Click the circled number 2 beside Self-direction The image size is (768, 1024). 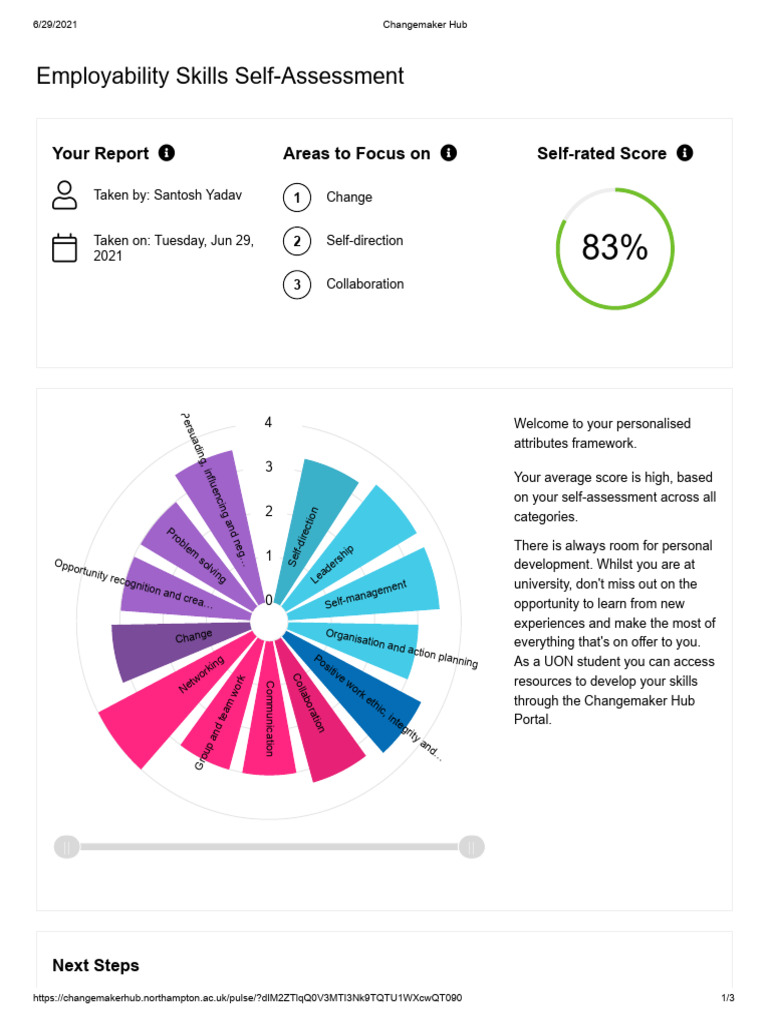click(297, 241)
